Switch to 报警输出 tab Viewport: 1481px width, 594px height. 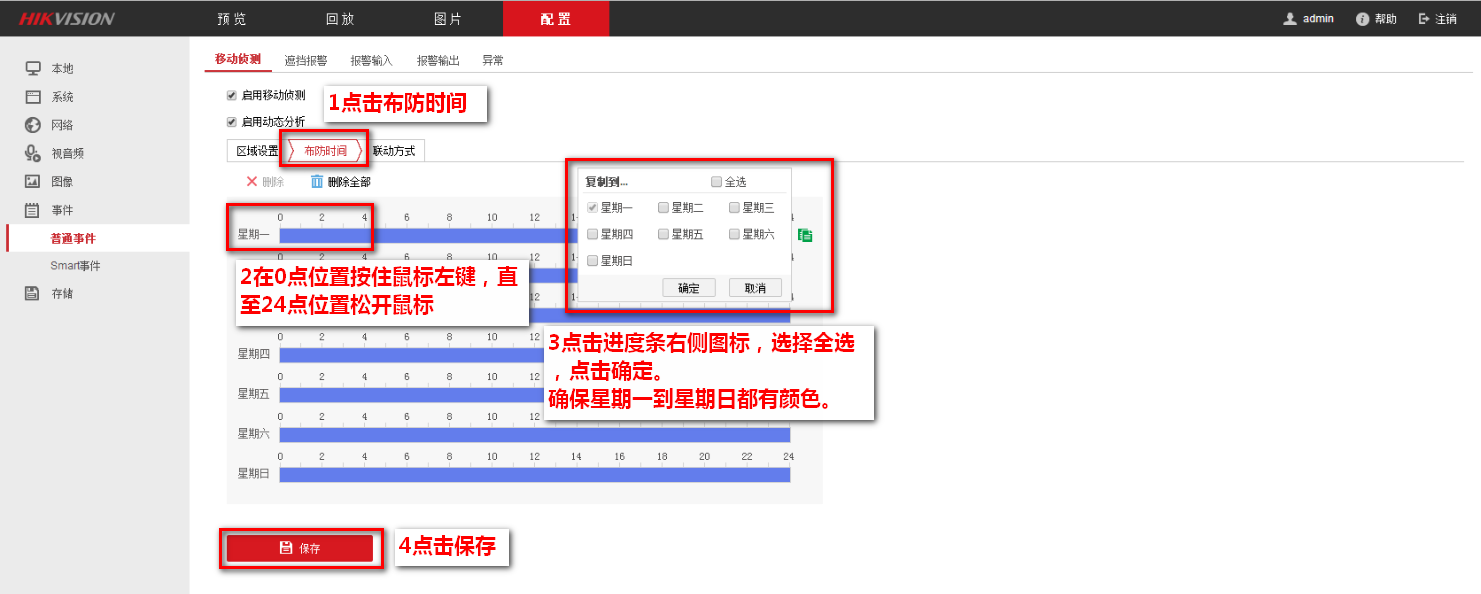tap(438, 61)
